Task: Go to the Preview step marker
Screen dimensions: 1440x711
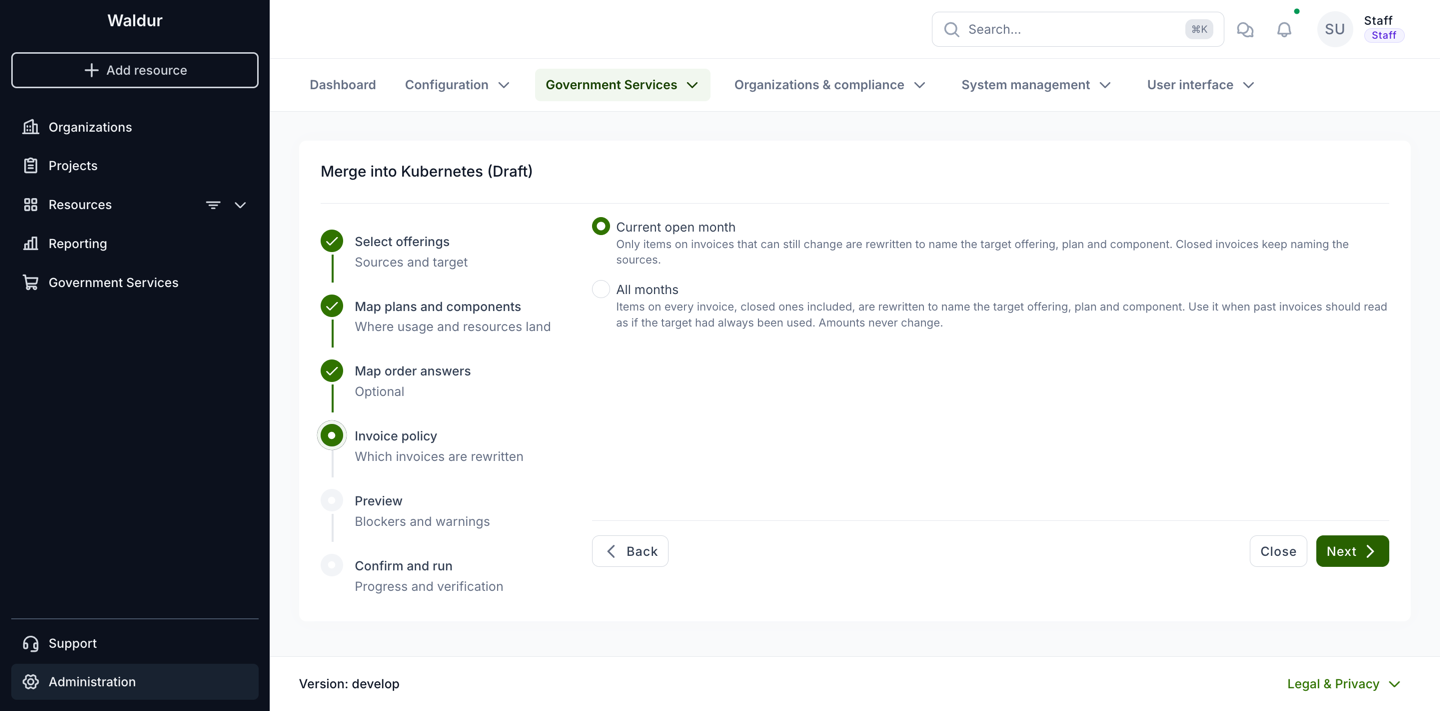Action: pos(332,500)
